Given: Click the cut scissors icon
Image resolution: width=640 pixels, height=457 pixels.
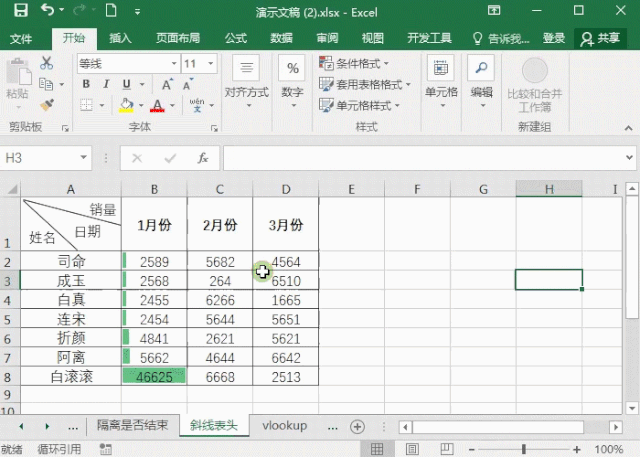Looking at the screenshot, I should click(x=47, y=63).
